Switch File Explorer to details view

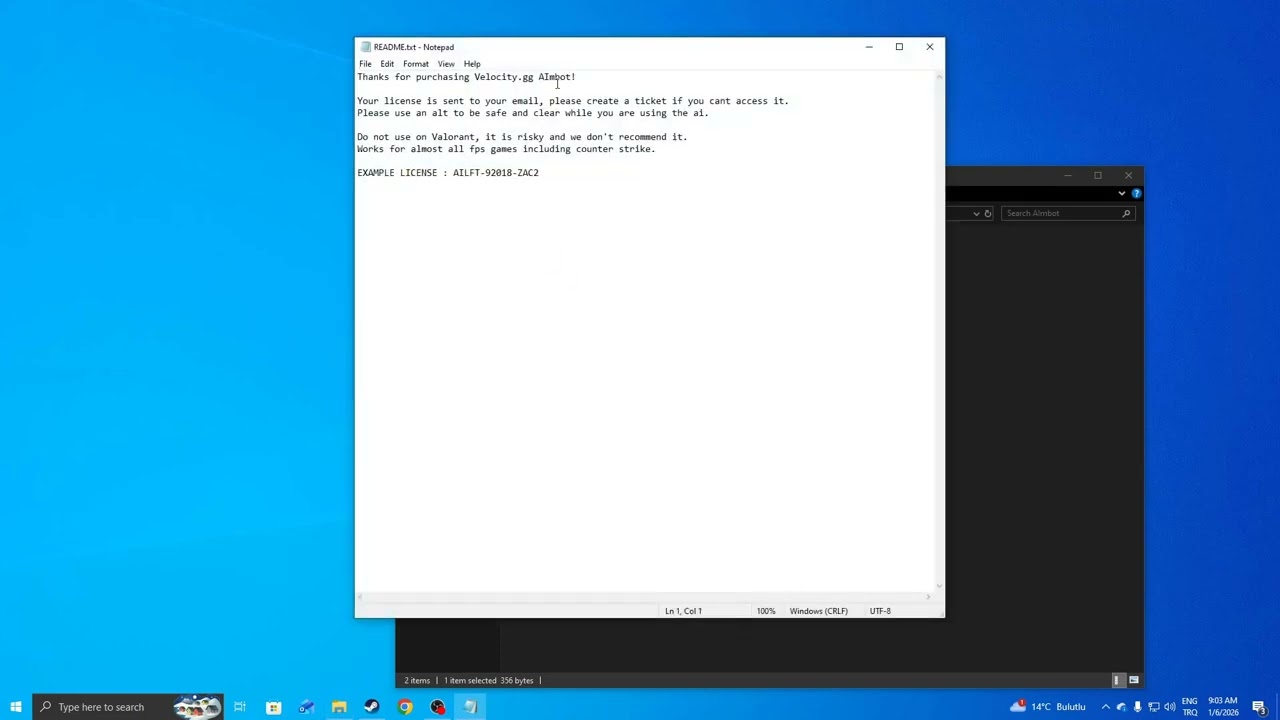click(1117, 680)
